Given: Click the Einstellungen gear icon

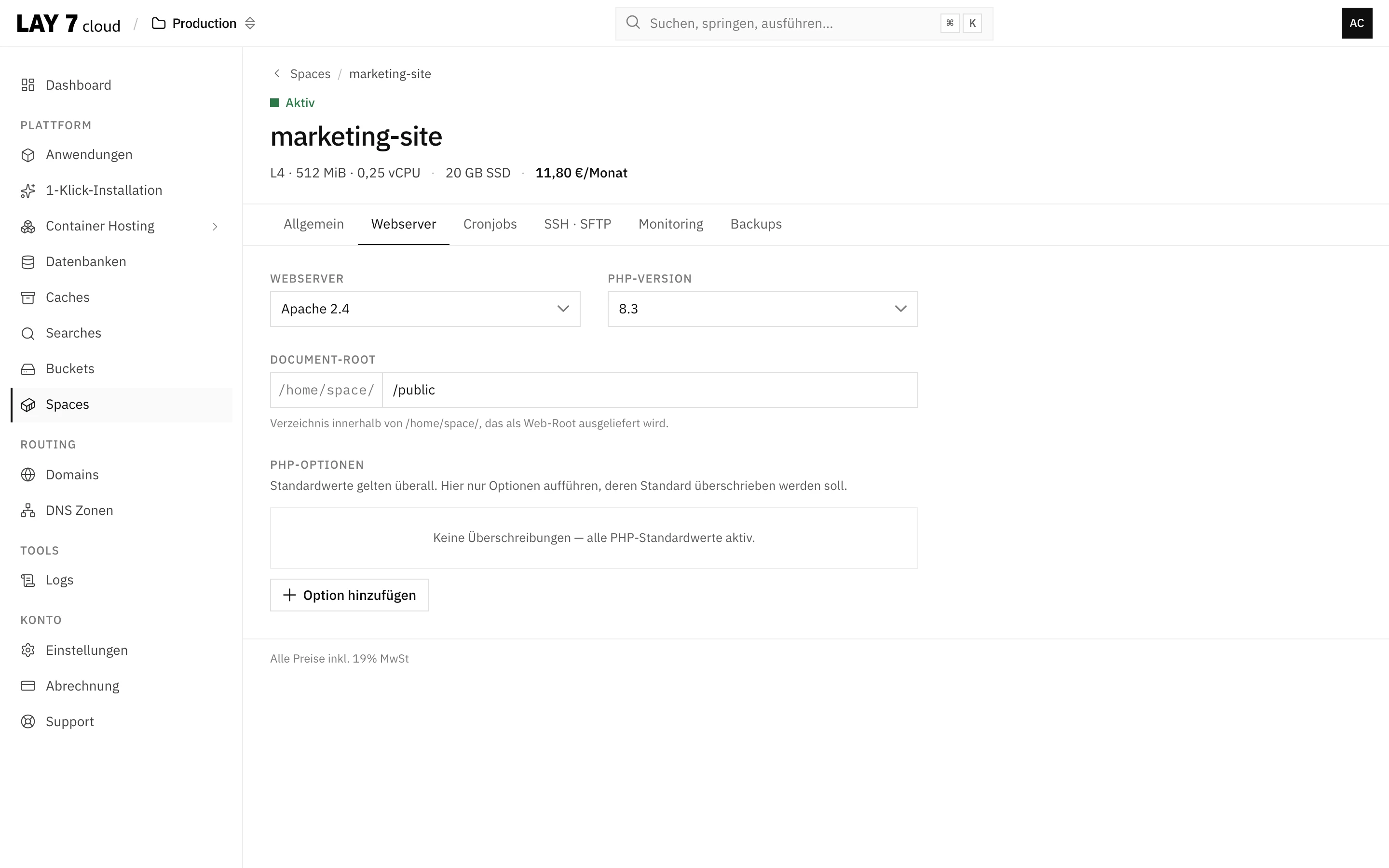Looking at the screenshot, I should click(x=27, y=651).
